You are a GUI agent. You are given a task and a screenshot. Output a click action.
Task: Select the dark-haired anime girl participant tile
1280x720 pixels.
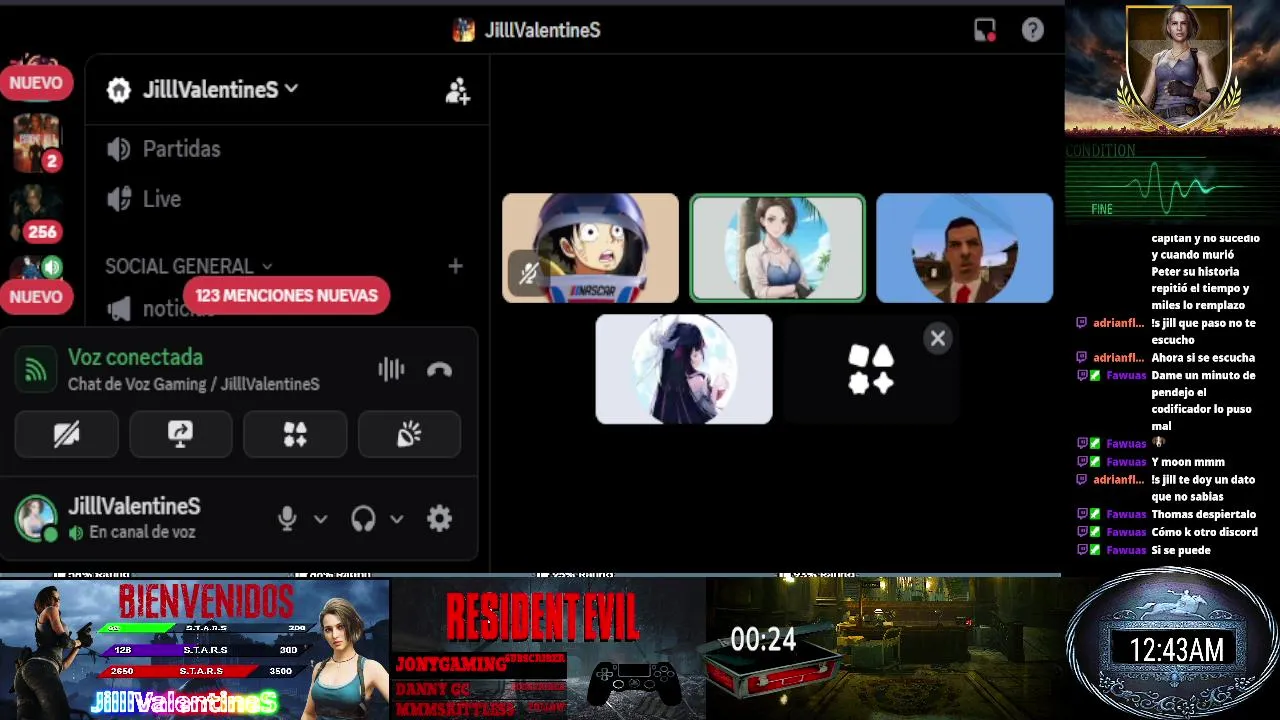pos(684,369)
